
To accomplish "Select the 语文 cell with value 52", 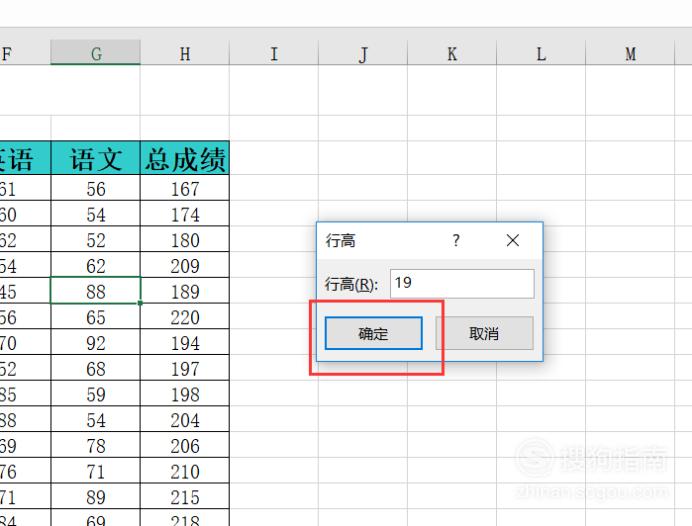I will tap(96, 239).
